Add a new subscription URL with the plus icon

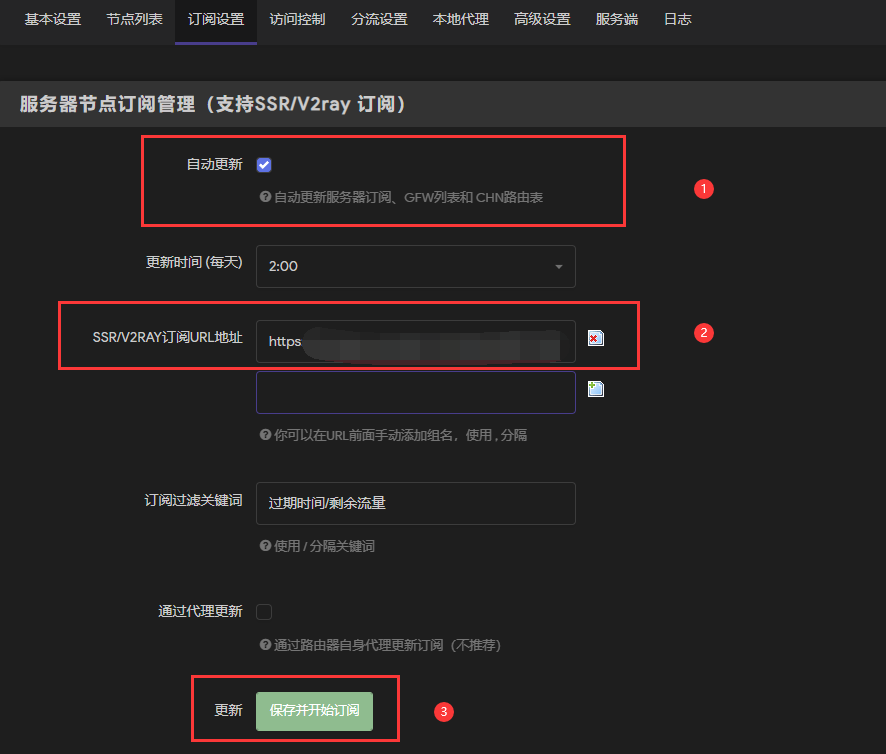[x=596, y=389]
